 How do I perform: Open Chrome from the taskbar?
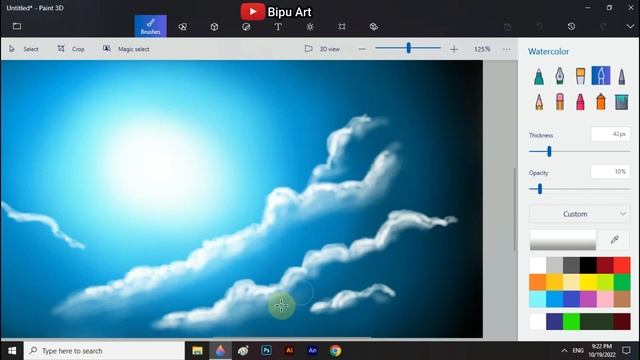[x=336, y=351]
